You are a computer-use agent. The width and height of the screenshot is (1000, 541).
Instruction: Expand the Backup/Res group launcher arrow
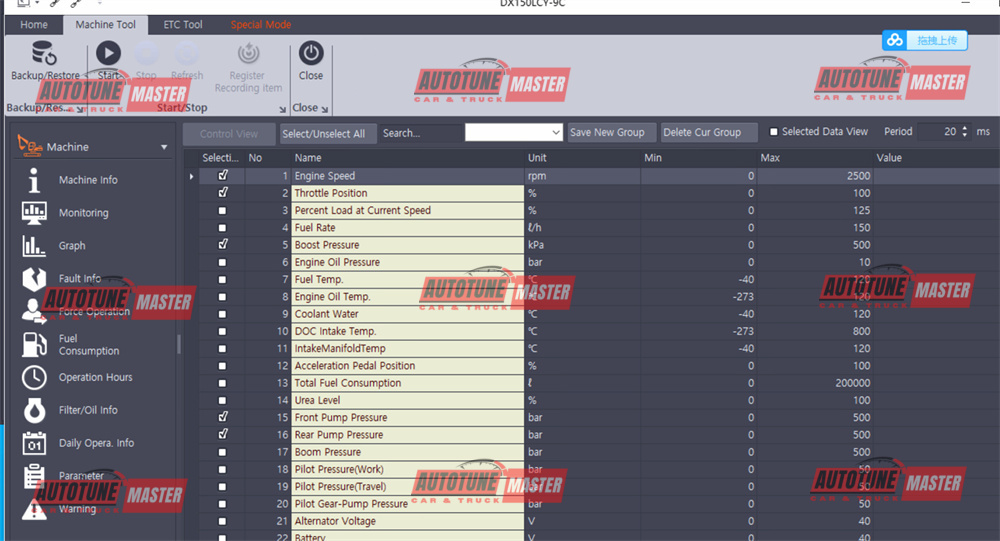point(80,110)
